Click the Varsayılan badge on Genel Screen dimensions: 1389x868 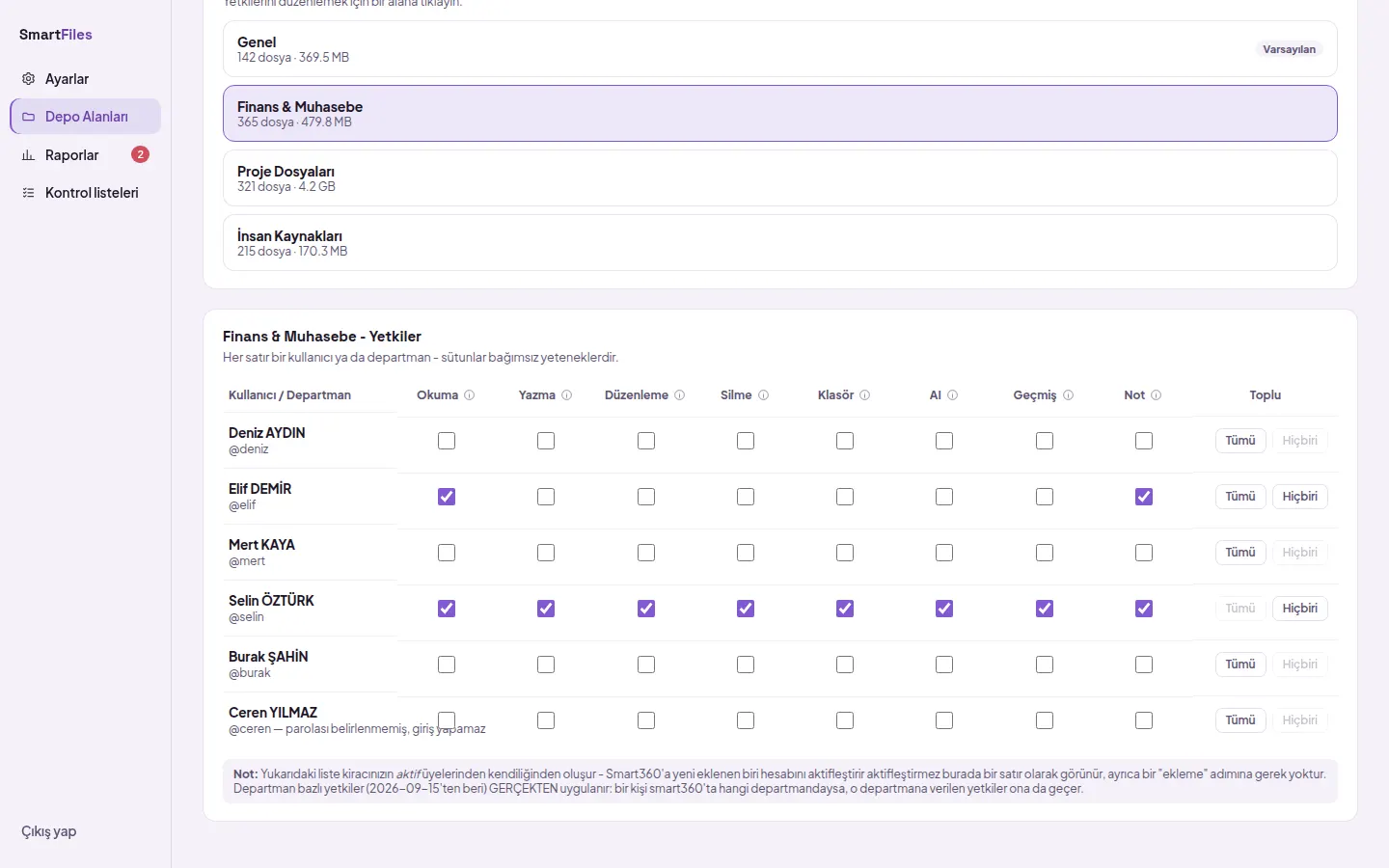[x=1290, y=49]
